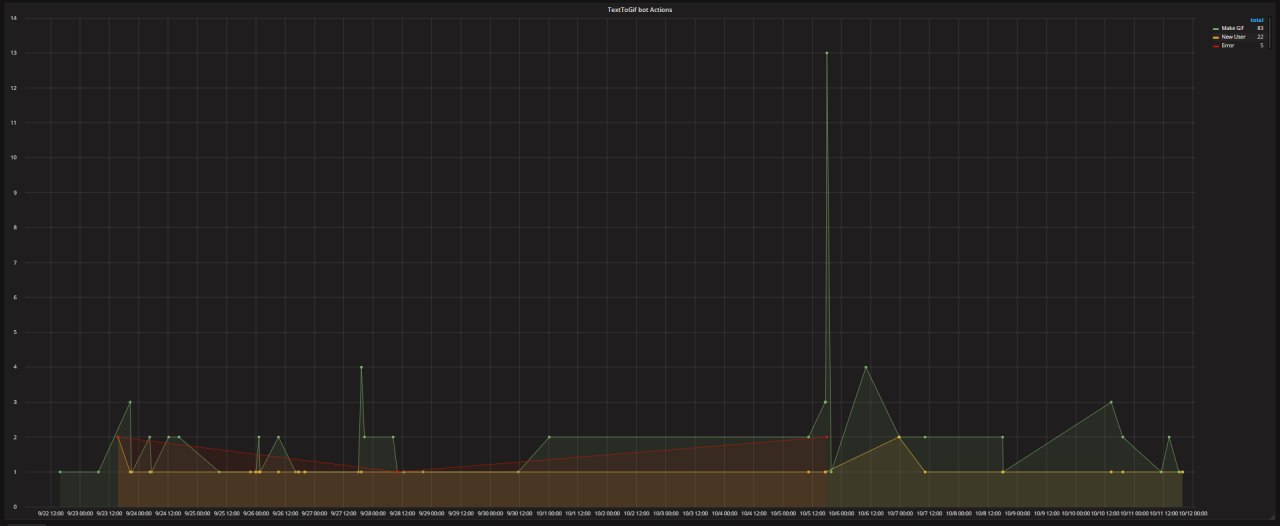The height and width of the screenshot is (526, 1280).
Task: Open the TextToGif bot Actions panel title menu
Action: 640,9
